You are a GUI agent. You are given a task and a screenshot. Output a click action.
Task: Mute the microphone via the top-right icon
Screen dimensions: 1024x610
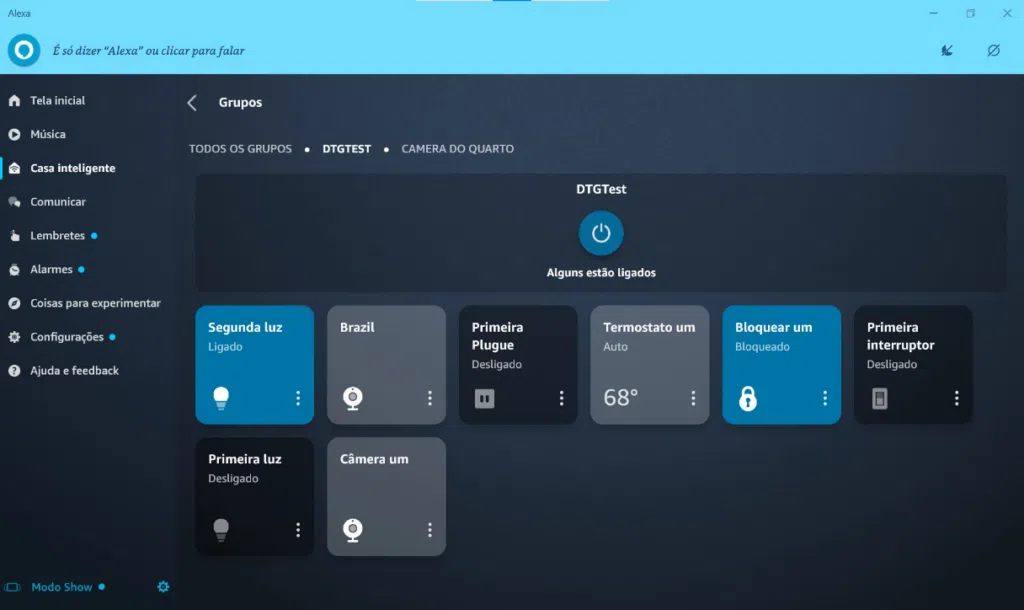click(x=946, y=49)
